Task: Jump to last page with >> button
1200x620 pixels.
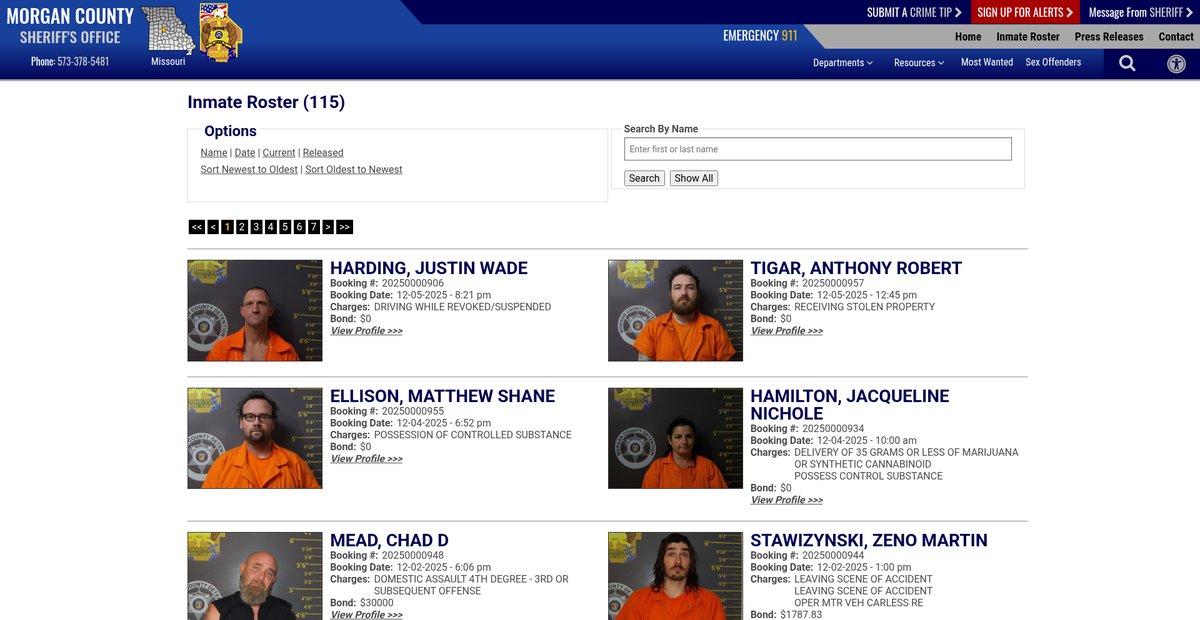Action: click(x=344, y=227)
